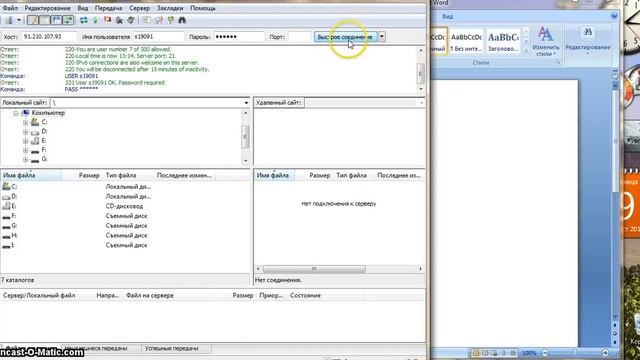Click Word zoom out minus button
This screenshot has height=360, width=640.
click(x=545, y=353)
